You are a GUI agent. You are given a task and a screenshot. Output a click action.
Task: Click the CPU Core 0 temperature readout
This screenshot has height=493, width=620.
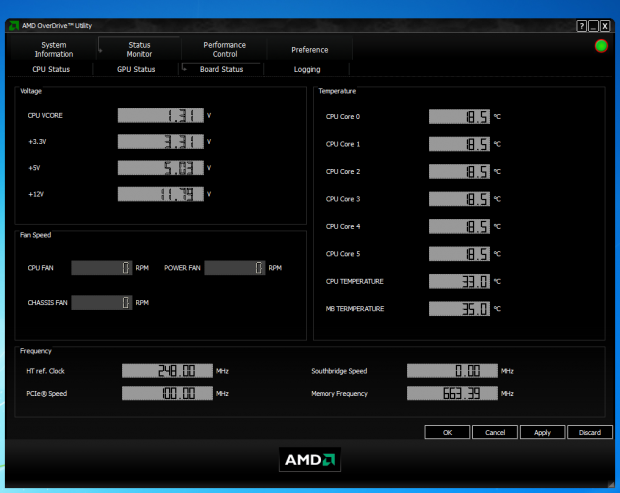459,117
